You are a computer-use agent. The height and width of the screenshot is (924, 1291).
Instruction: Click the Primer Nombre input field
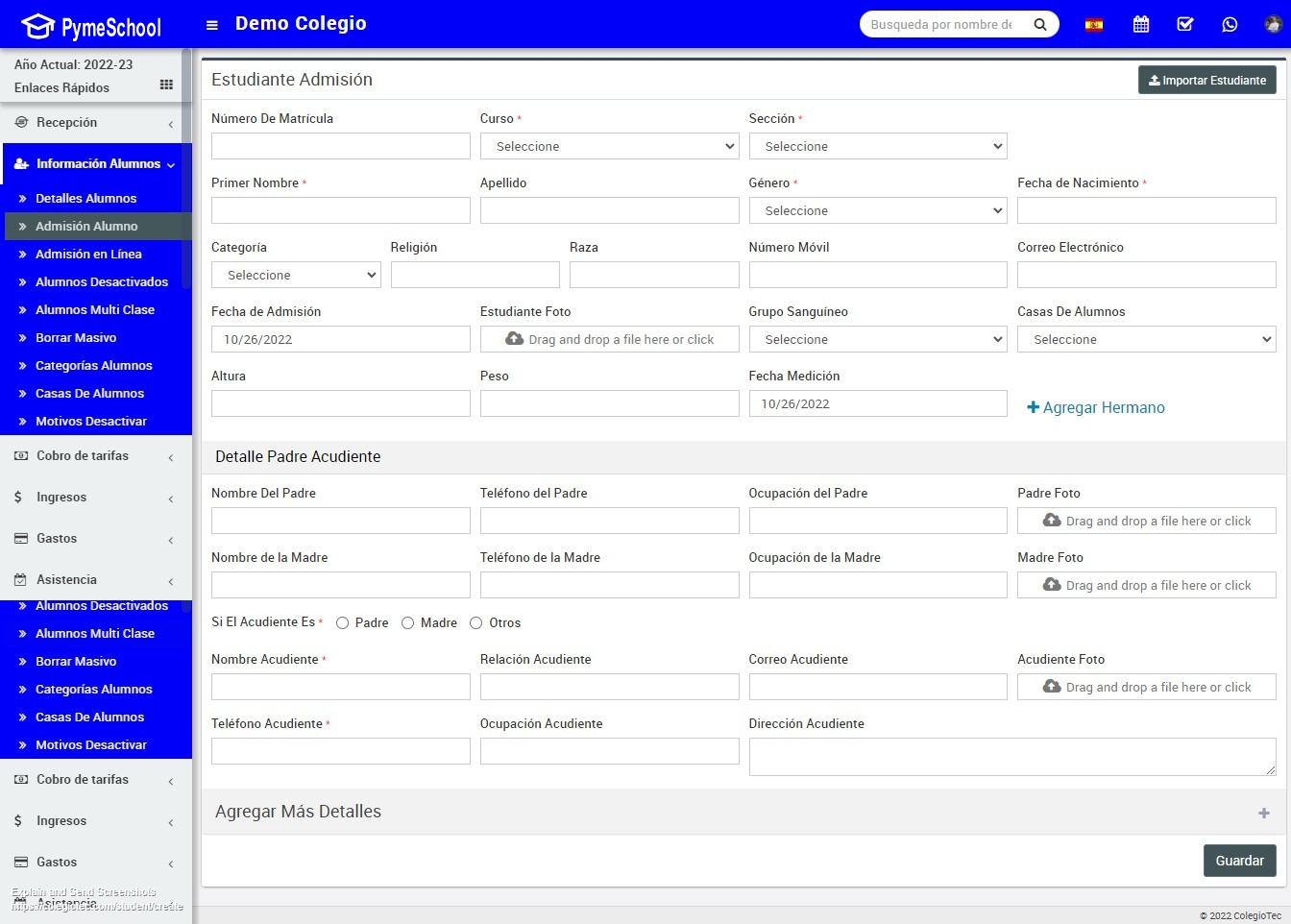click(x=340, y=210)
